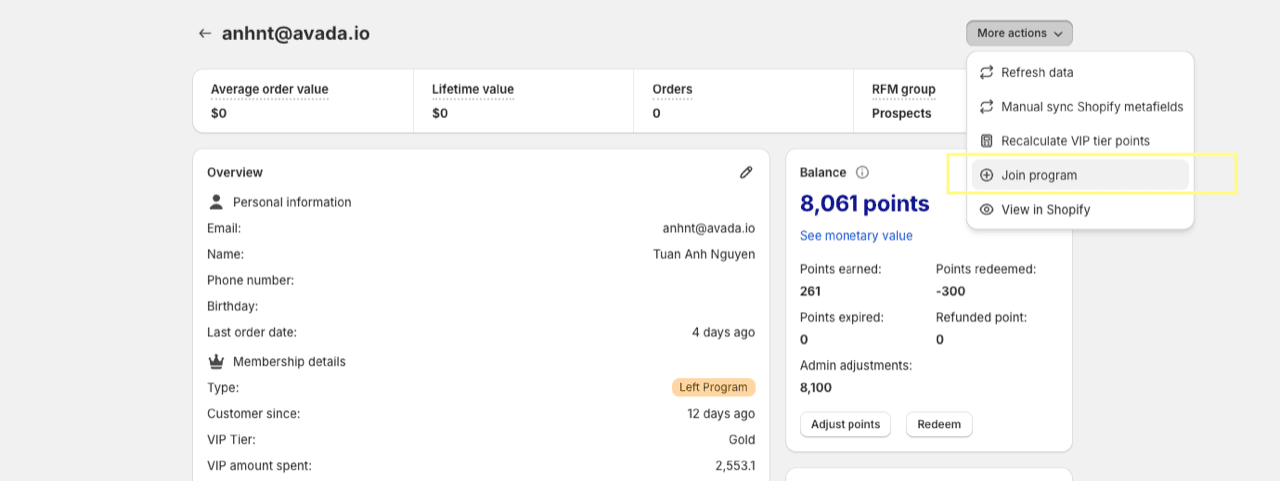Click the page title anhnt@avada.io

click(x=296, y=33)
